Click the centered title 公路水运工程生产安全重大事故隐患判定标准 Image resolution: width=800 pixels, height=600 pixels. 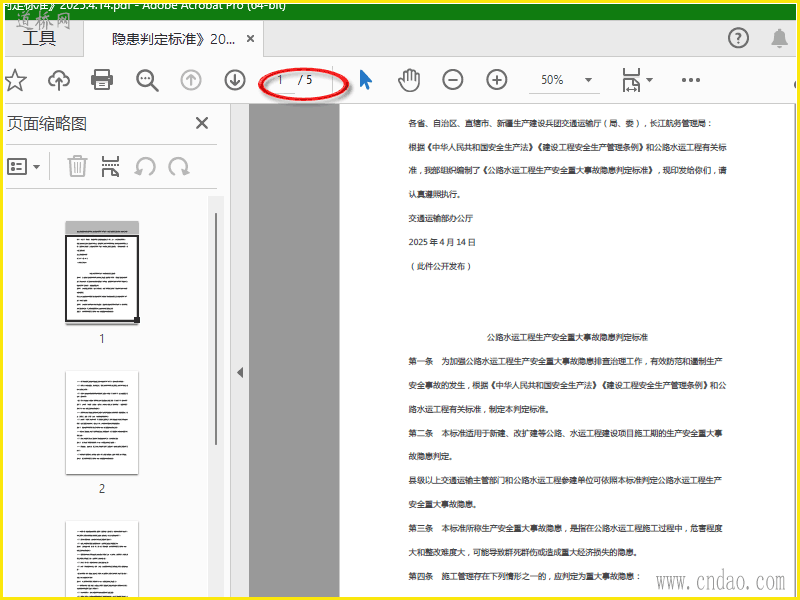pos(567,337)
